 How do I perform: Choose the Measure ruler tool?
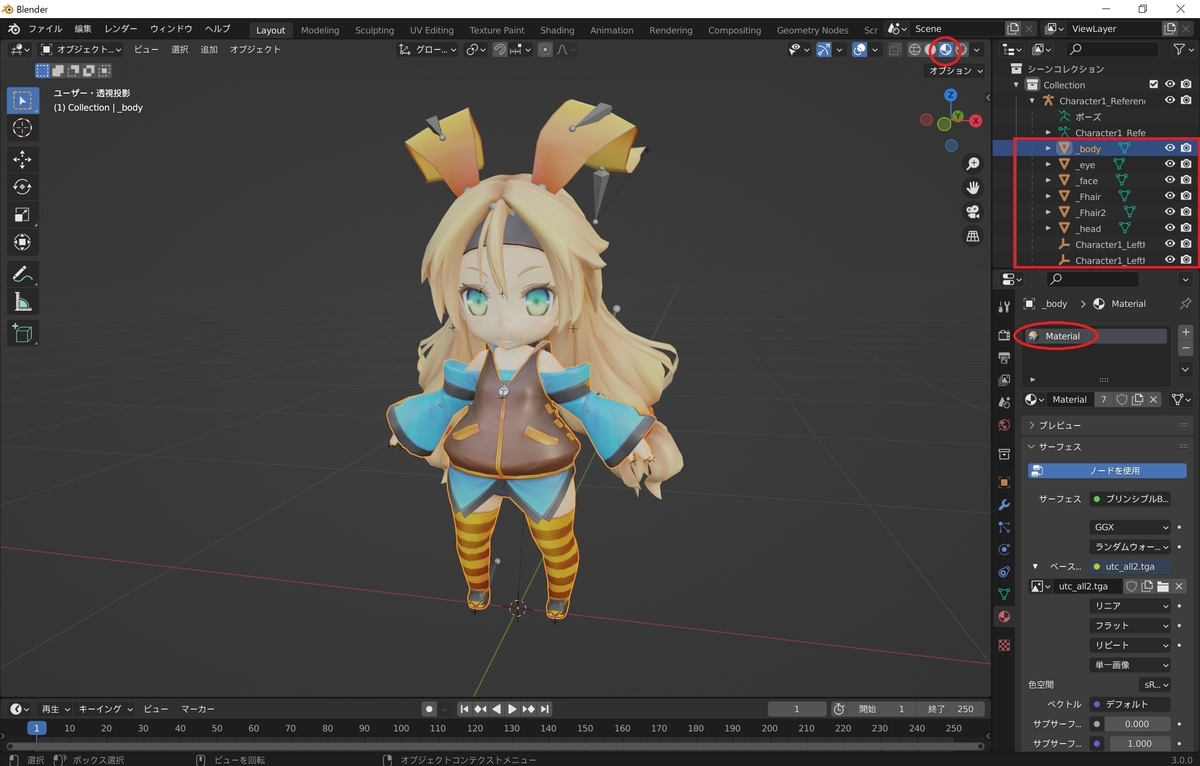click(x=22, y=302)
